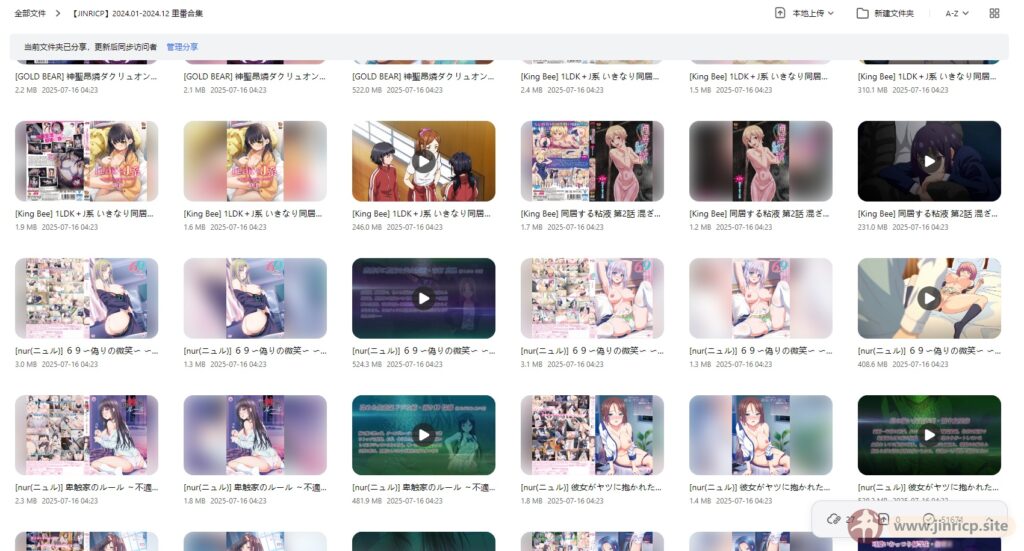Open the A-Z sort dropdown
Viewport: 1024px width, 551px height.
(x=957, y=13)
